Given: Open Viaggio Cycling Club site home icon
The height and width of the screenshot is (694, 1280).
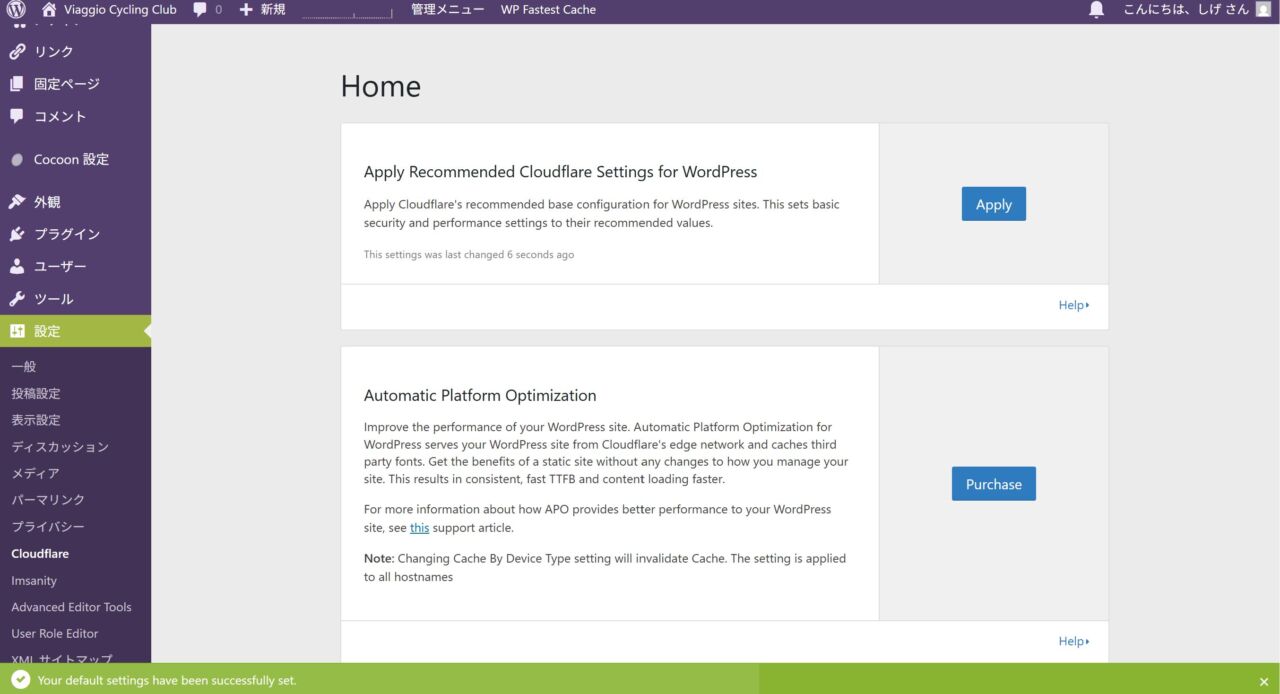Looking at the screenshot, I should 49,10.
